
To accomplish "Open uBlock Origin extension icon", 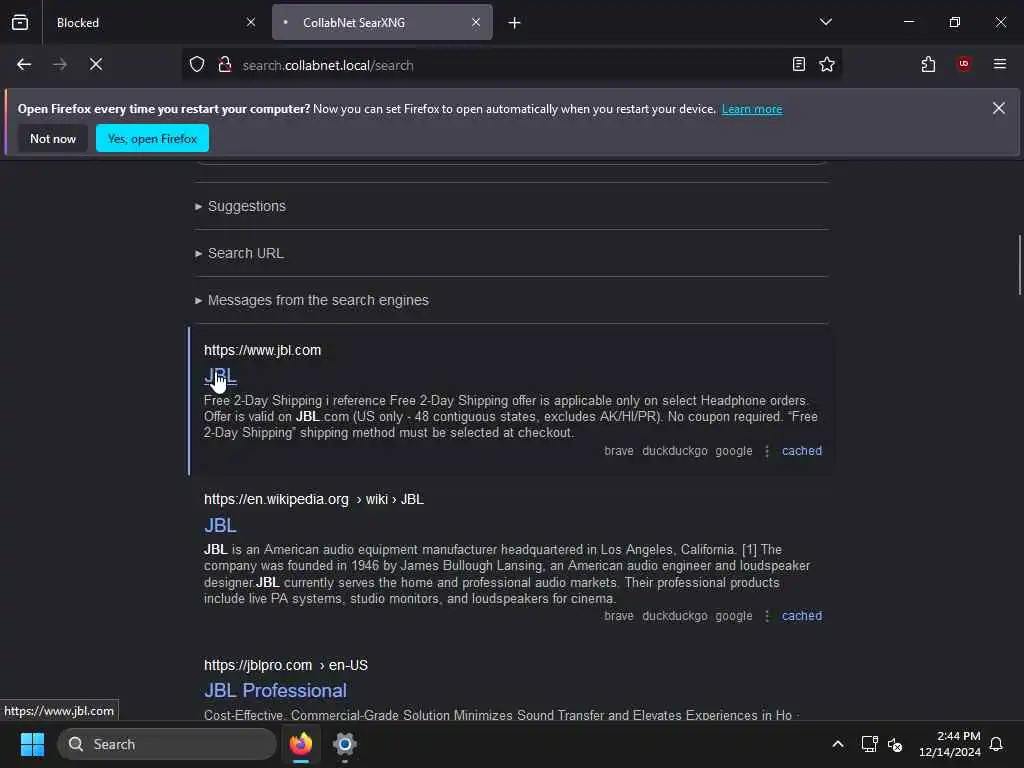I will click(x=964, y=64).
